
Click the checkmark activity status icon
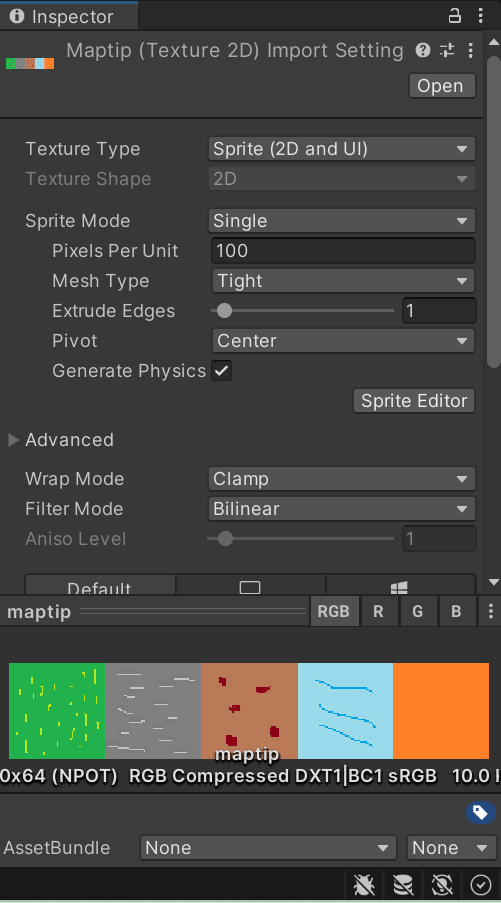click(481, 885)
